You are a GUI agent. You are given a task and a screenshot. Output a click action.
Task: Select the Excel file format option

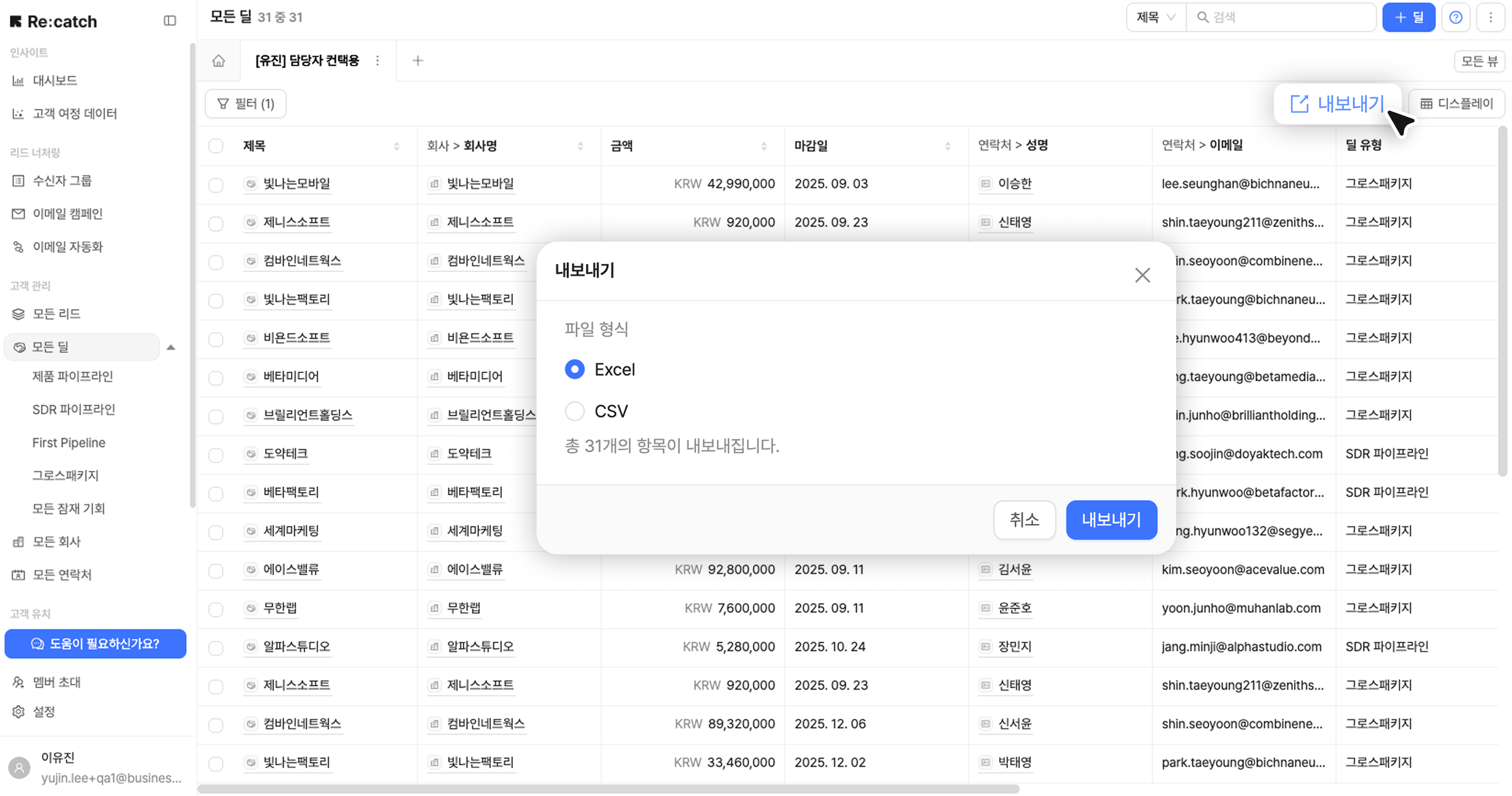pos(575,369)
